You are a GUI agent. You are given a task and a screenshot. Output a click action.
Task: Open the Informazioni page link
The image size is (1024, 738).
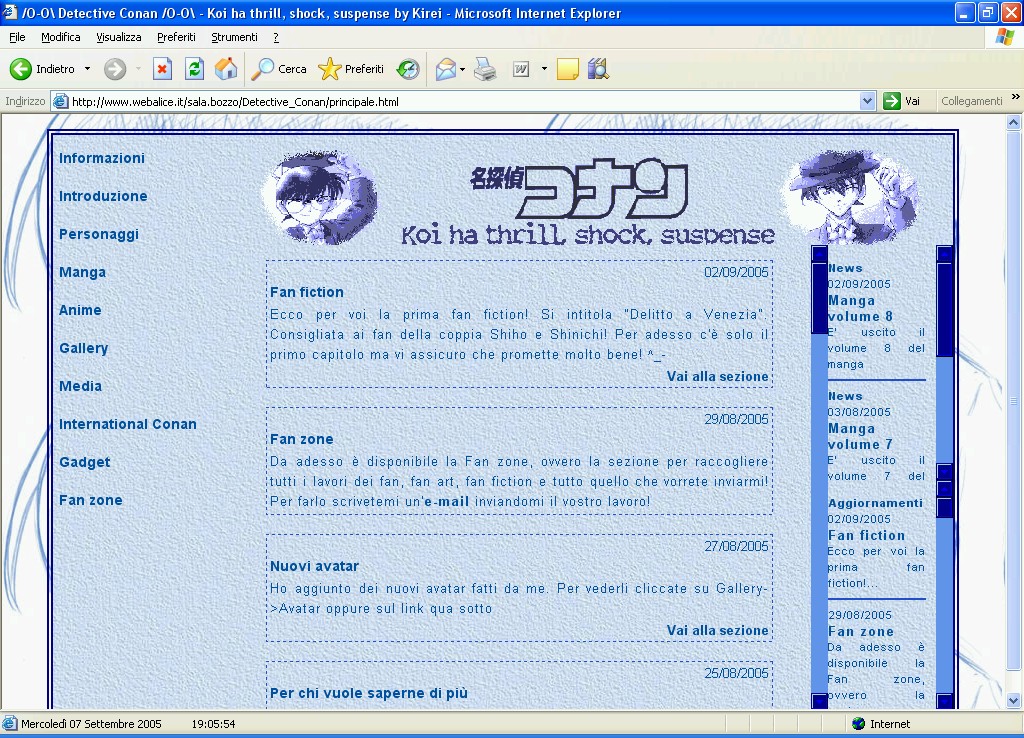tap(102, 158)
